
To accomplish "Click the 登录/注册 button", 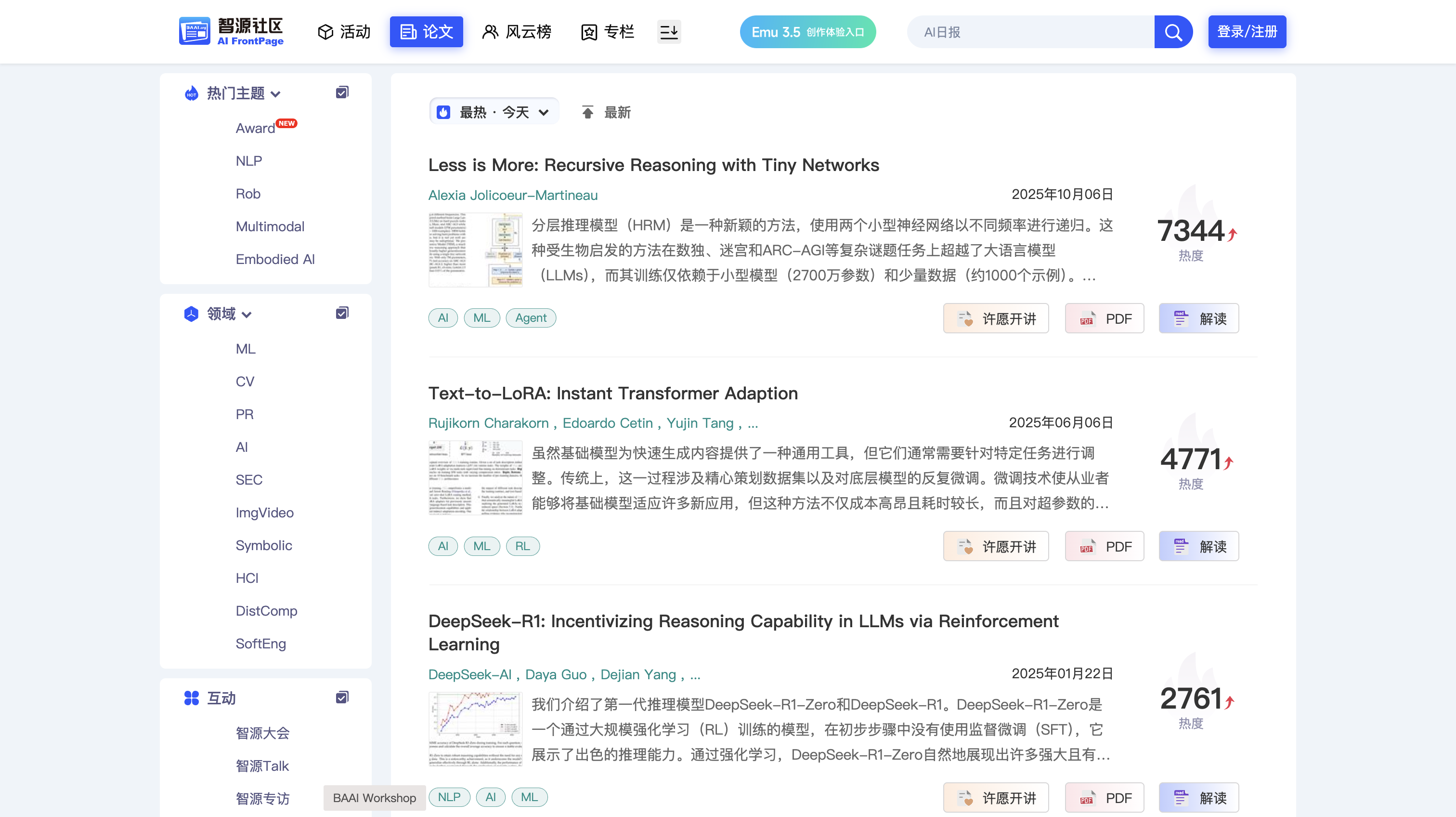I will click(1247, 32).
